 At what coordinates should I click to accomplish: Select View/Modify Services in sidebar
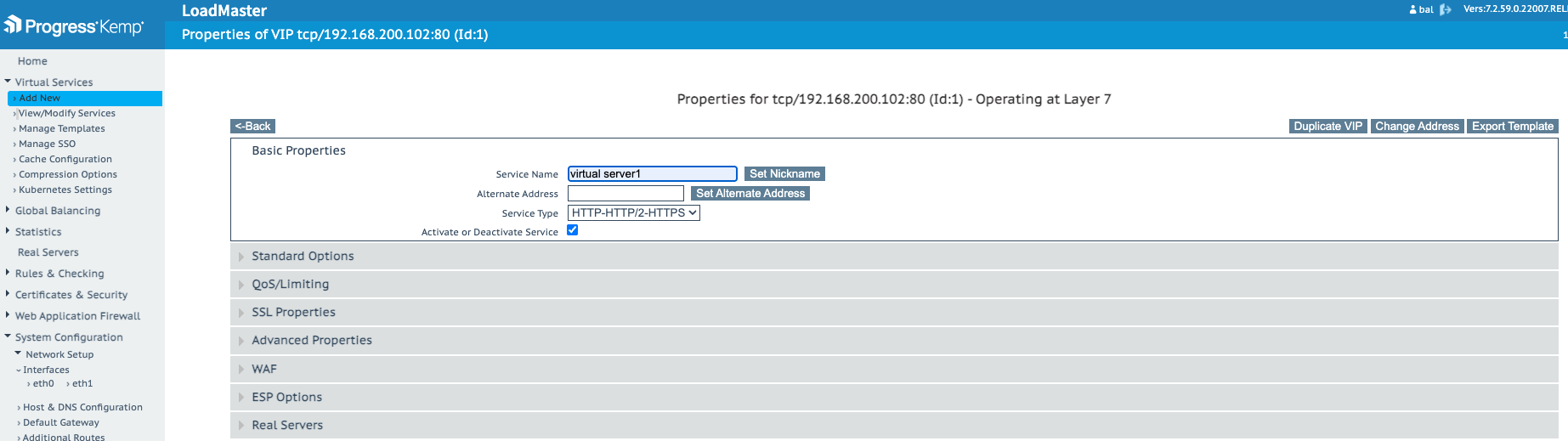coord(67,113)
